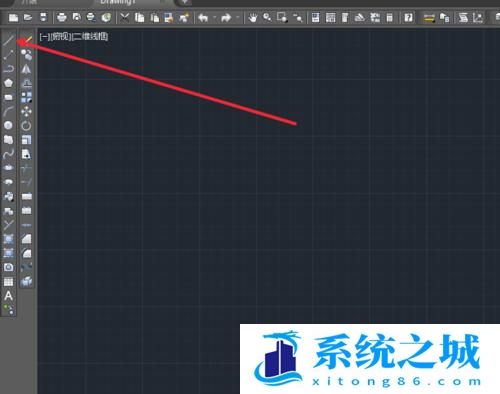Click the Make Block icon

coord(9,211)
